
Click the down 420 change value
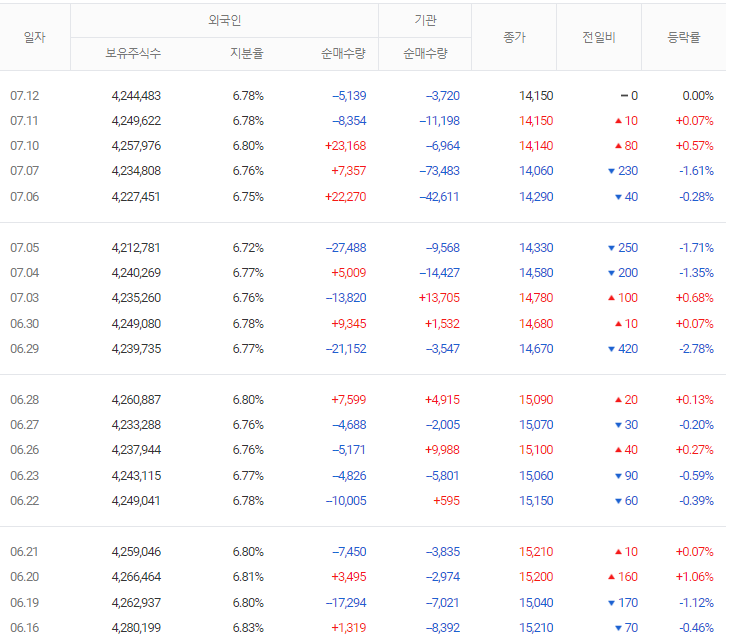[x=623, y=349]
